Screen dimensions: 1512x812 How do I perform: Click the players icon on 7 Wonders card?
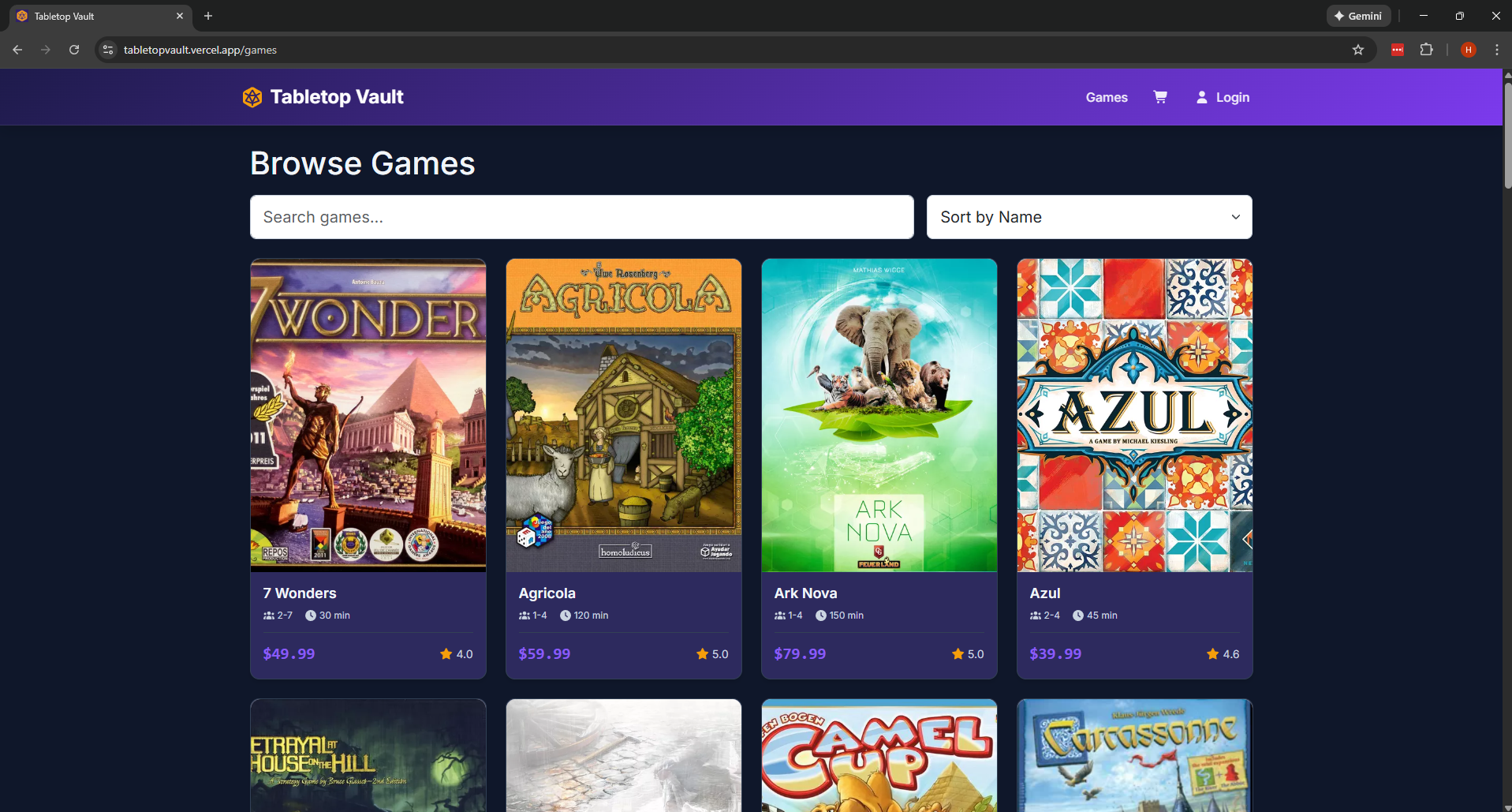pyautogui.click(x=267, y=616)
